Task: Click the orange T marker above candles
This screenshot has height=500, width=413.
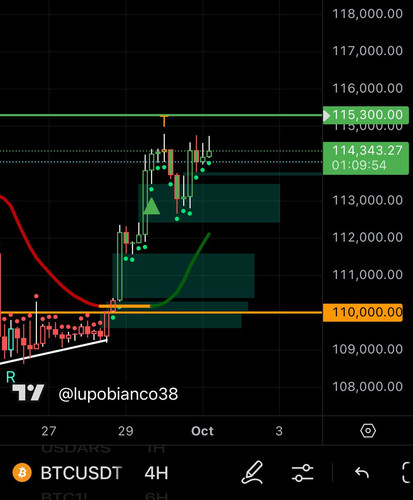Action: (164, 121)
